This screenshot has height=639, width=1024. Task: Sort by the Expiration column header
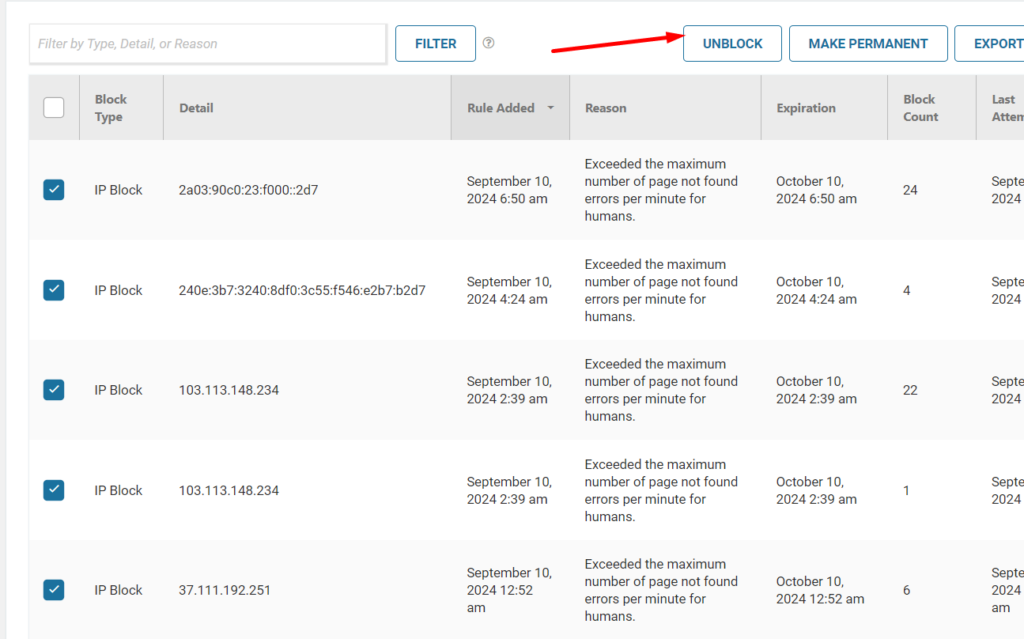tap(806, 107)
